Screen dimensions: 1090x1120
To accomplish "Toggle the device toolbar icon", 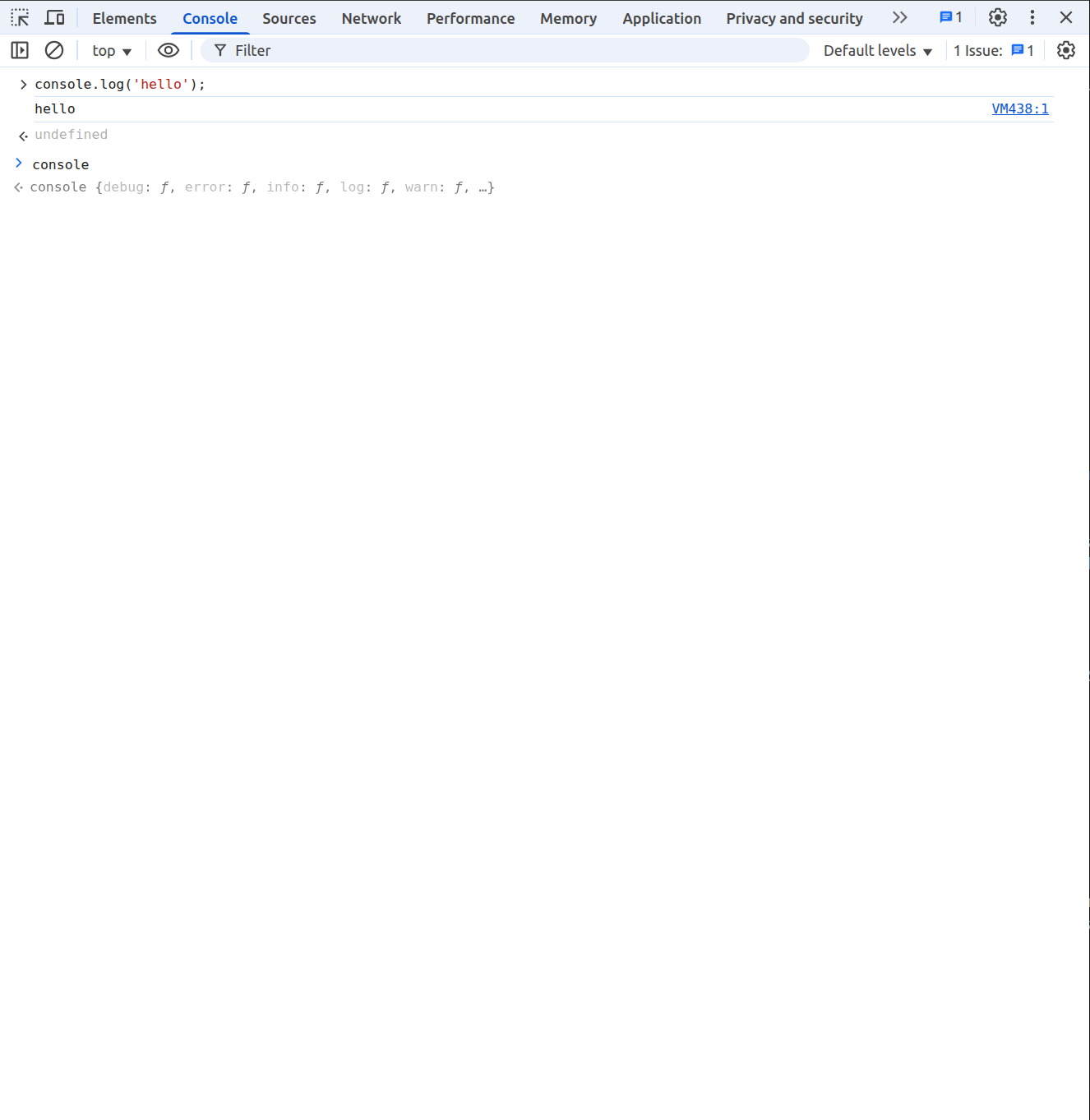I will 54,18.
